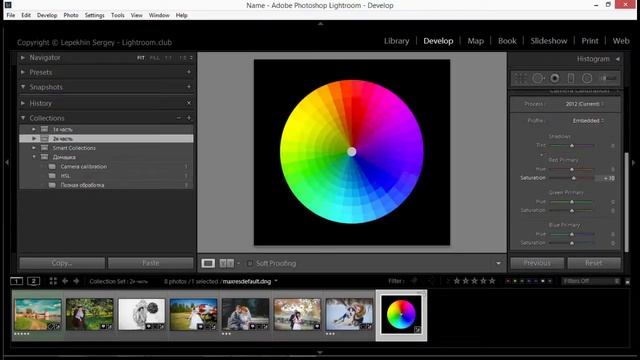Click Shadows Tint slider handle
640x360 pixels.
click(x=572, y=146)
